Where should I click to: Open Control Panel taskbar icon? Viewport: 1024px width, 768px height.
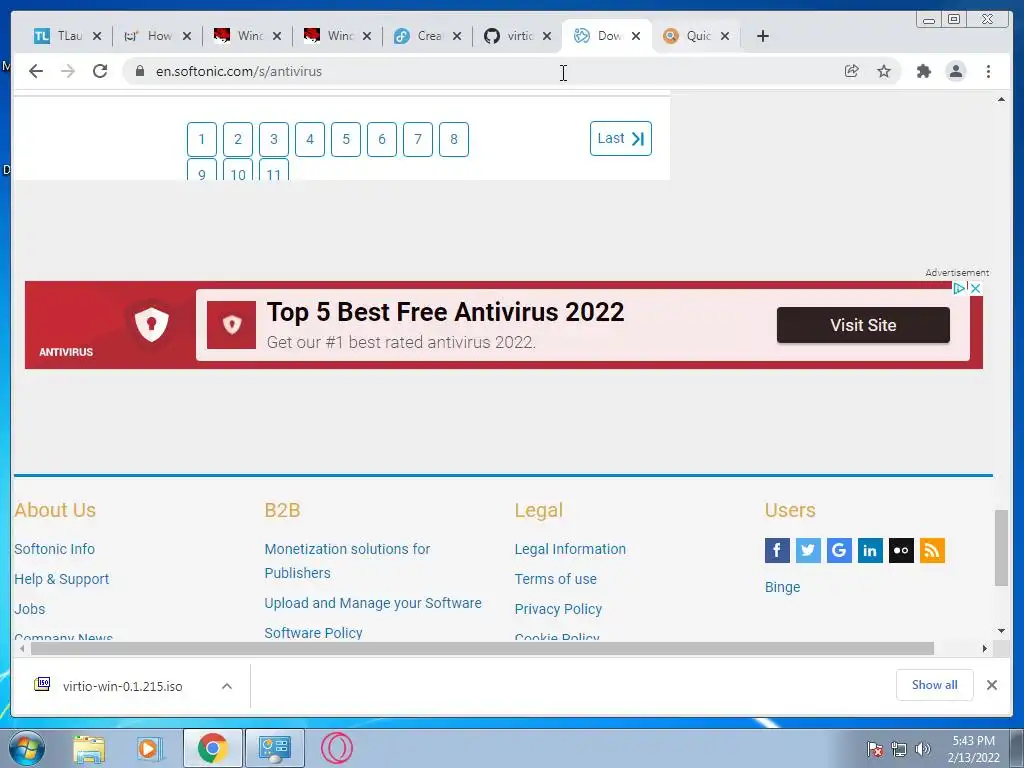(x=274, y=748)
